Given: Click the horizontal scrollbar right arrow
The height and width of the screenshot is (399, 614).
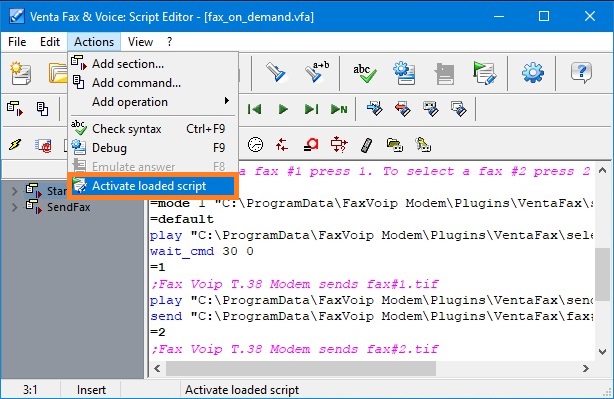Looking at the screenshot, I should pos(586,368).
